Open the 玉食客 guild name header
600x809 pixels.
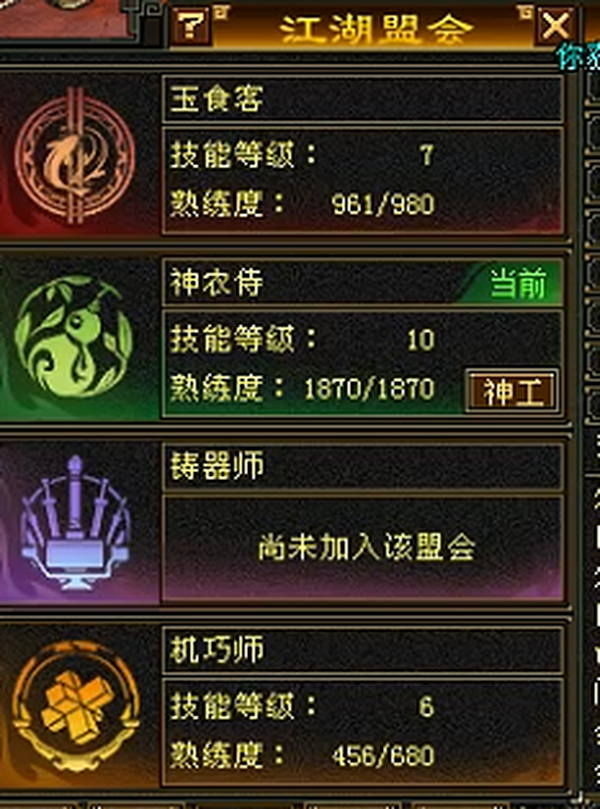tap(363, 99)
